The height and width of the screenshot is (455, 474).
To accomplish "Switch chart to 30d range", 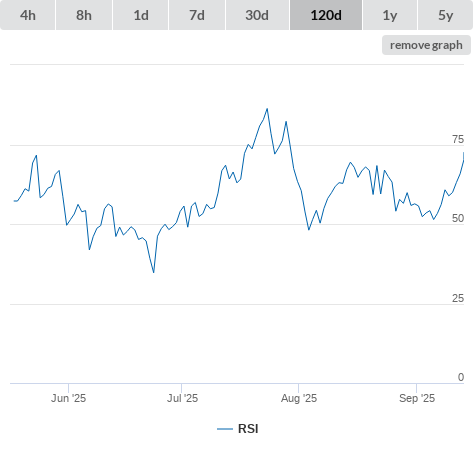I will [x=257, y=15].
